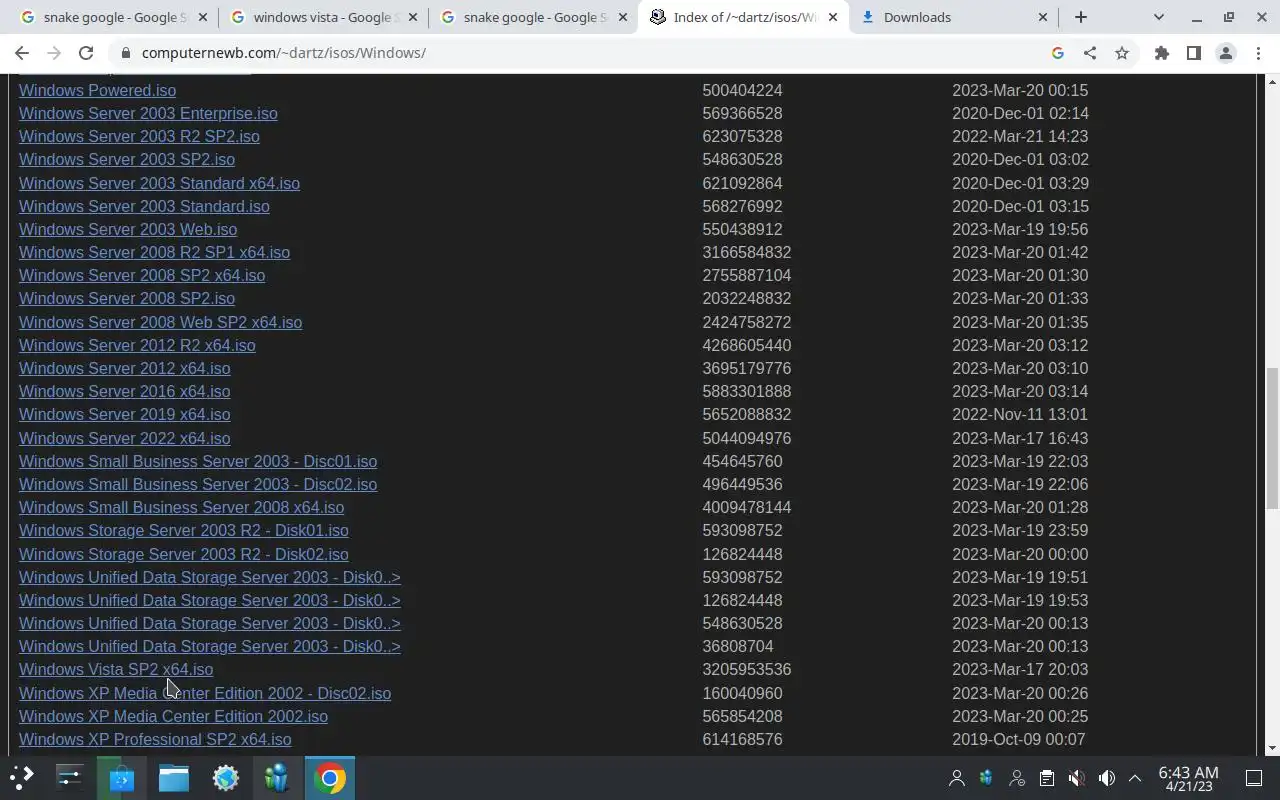This screenshot has width=1280, height=800.
Task: Open the volume speaker tray icon
Action: pos(1107,778)
